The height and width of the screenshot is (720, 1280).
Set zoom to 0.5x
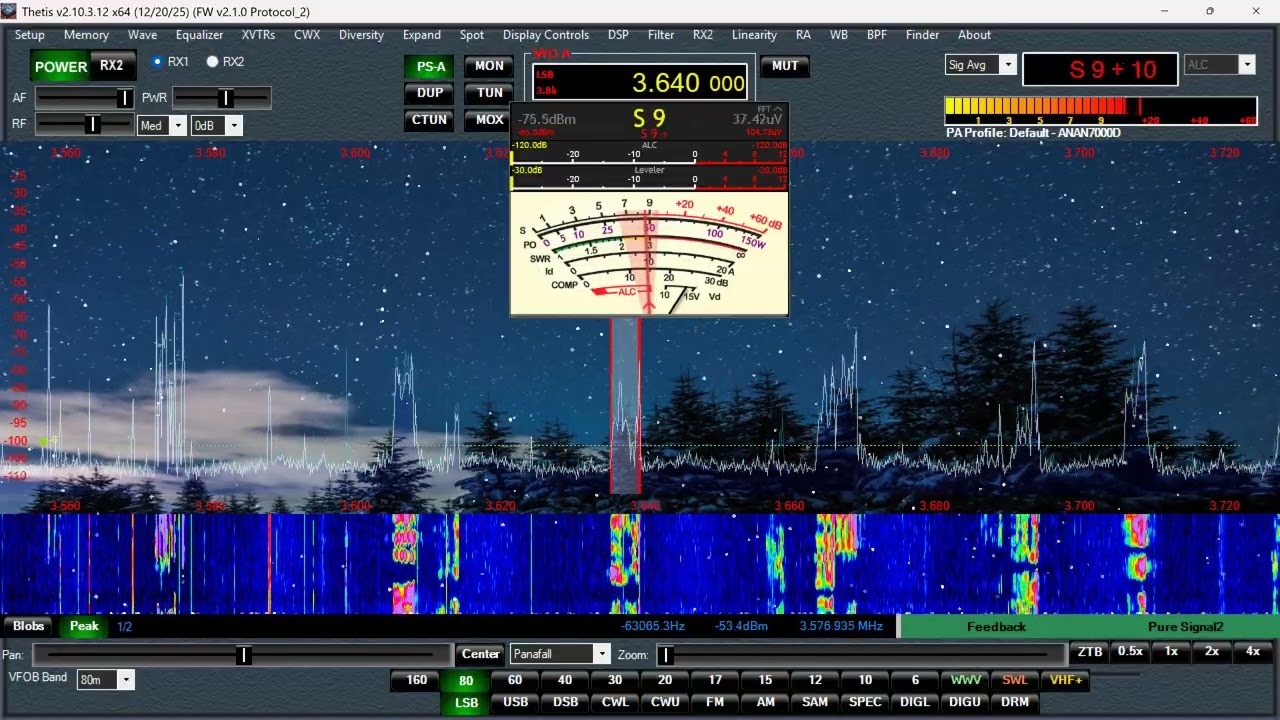click(x=1130, y=652)
